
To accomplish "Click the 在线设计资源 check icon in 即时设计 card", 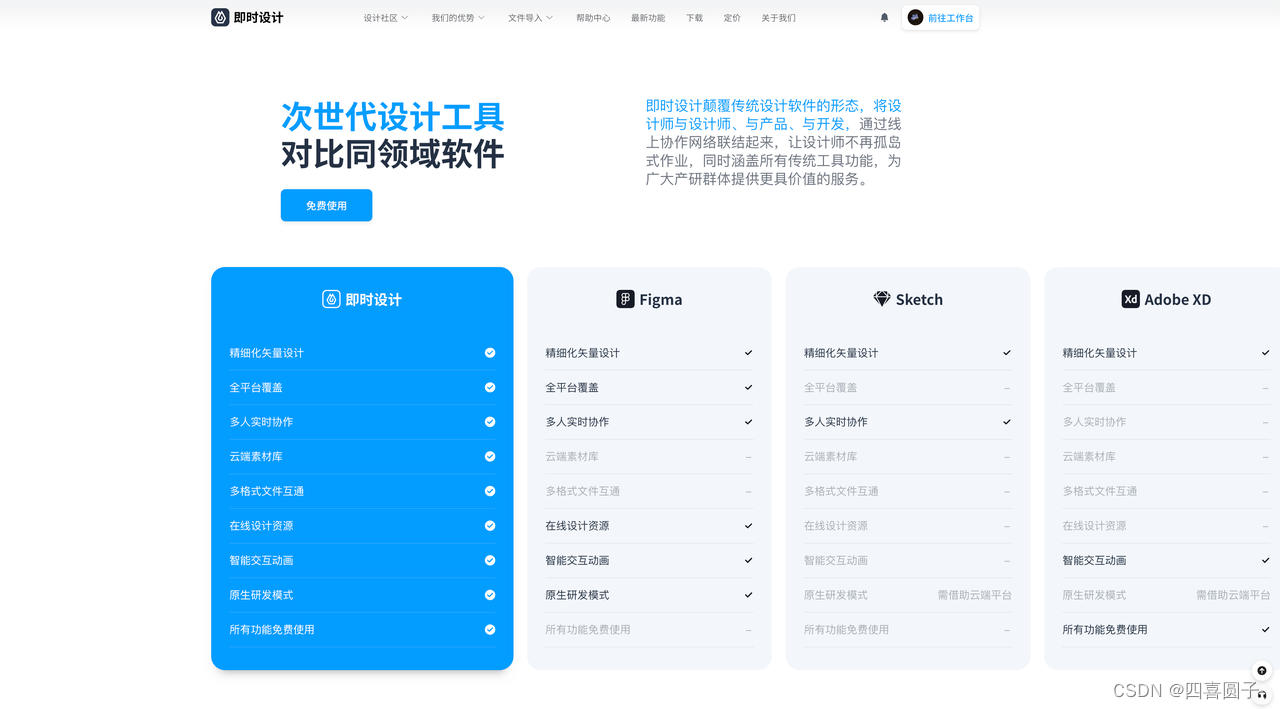I will click(x=490, y=526).
